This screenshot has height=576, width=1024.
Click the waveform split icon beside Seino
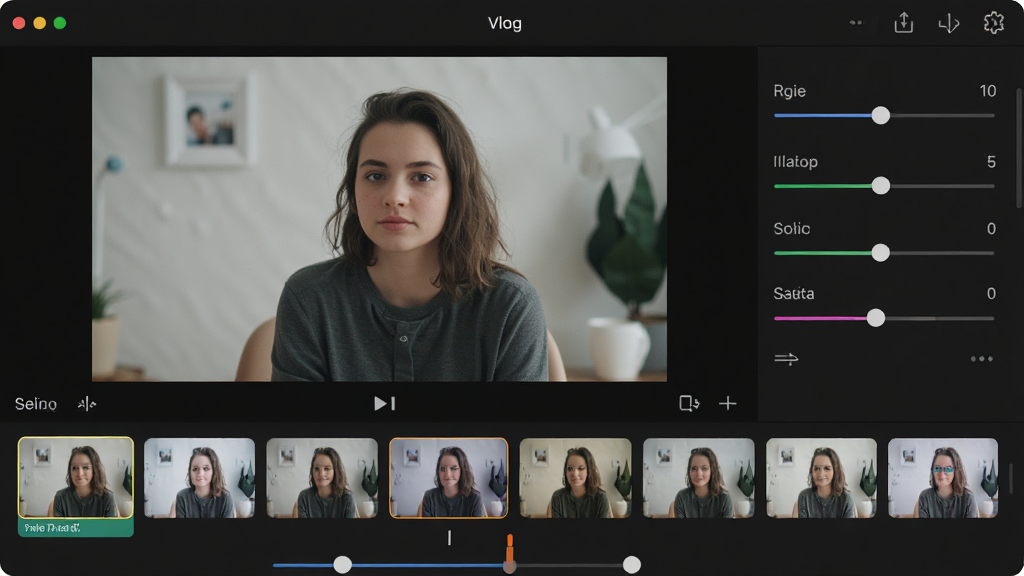tap(87, 404)
